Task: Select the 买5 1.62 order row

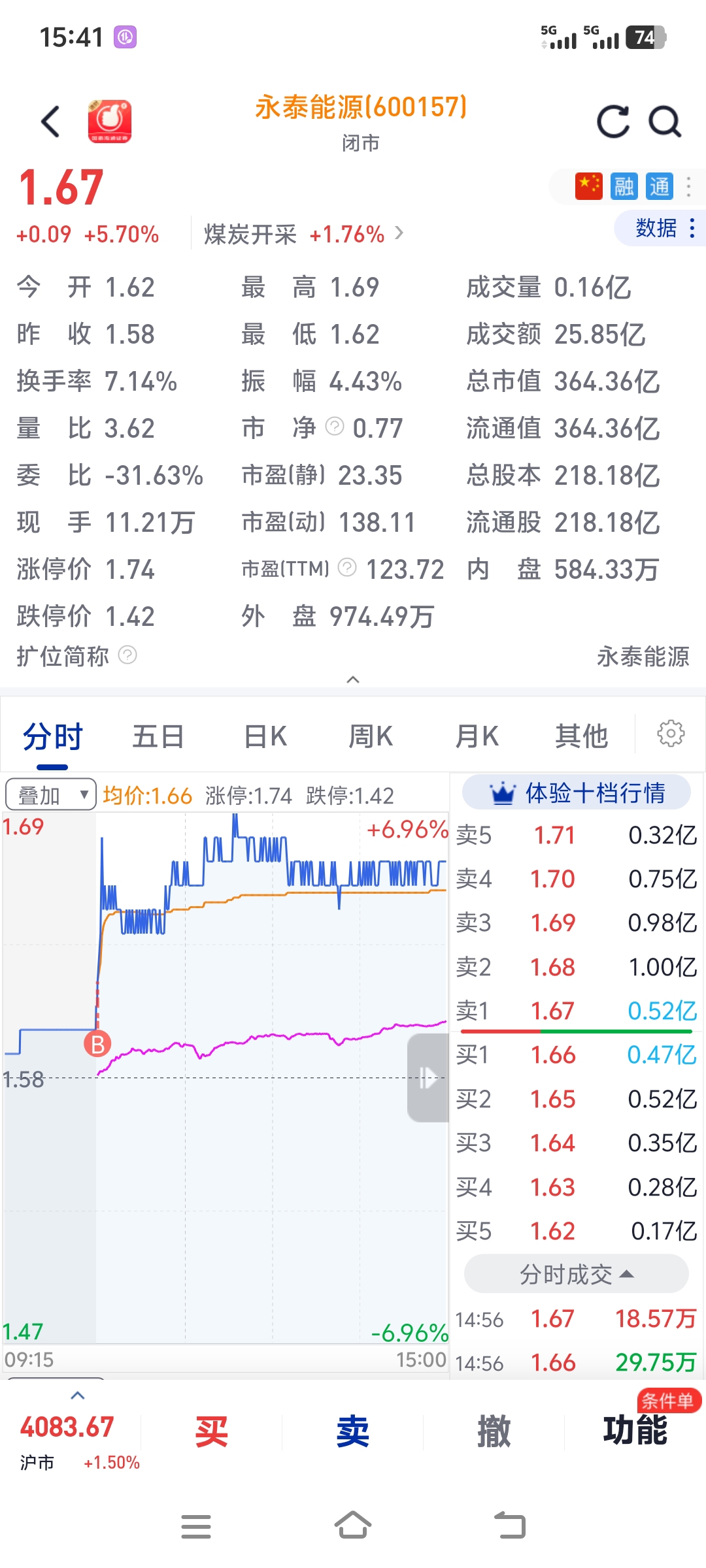Action: click(577, 1231)
